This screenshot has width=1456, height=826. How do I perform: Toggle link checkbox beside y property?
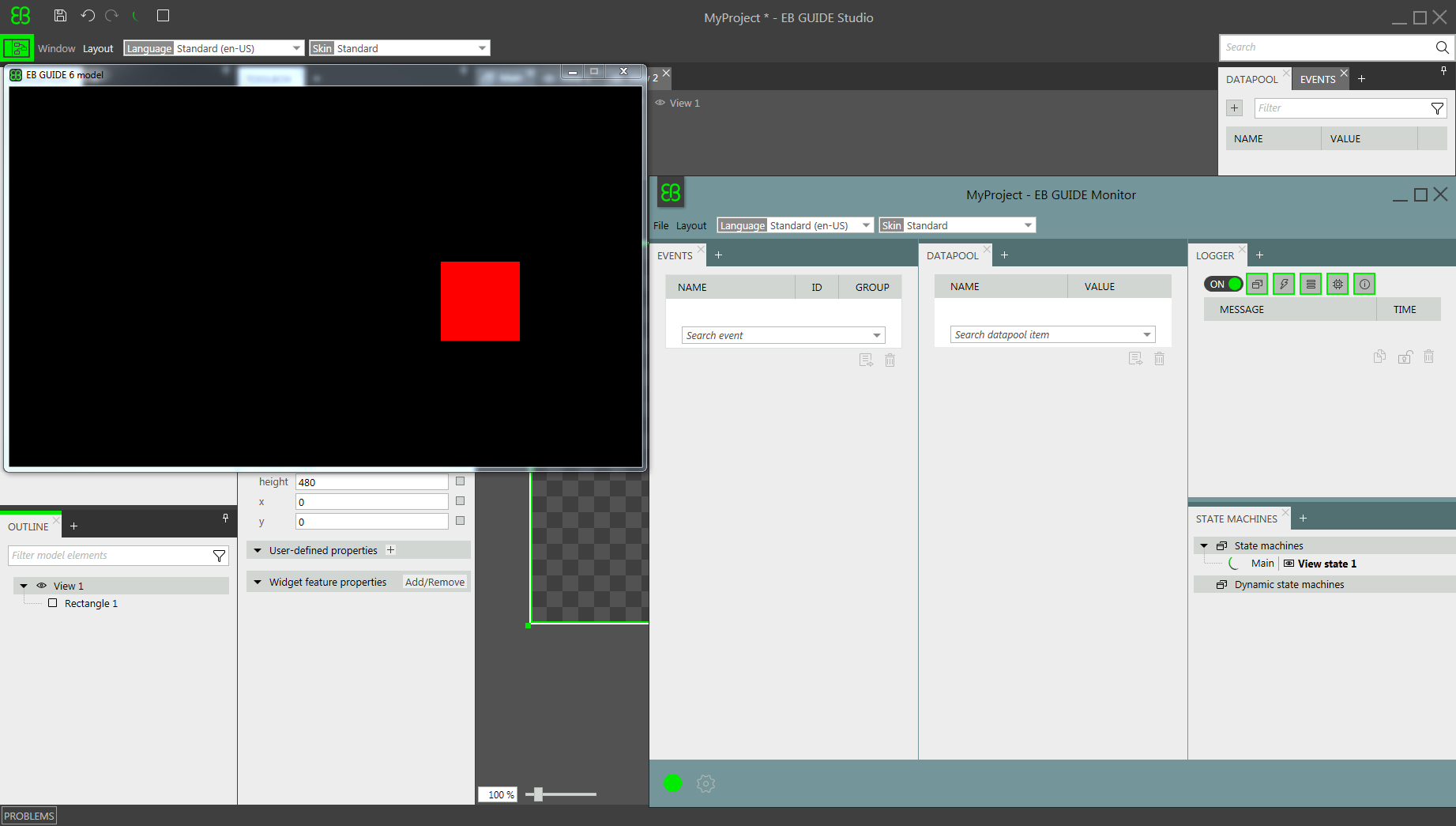coord(460,521)
